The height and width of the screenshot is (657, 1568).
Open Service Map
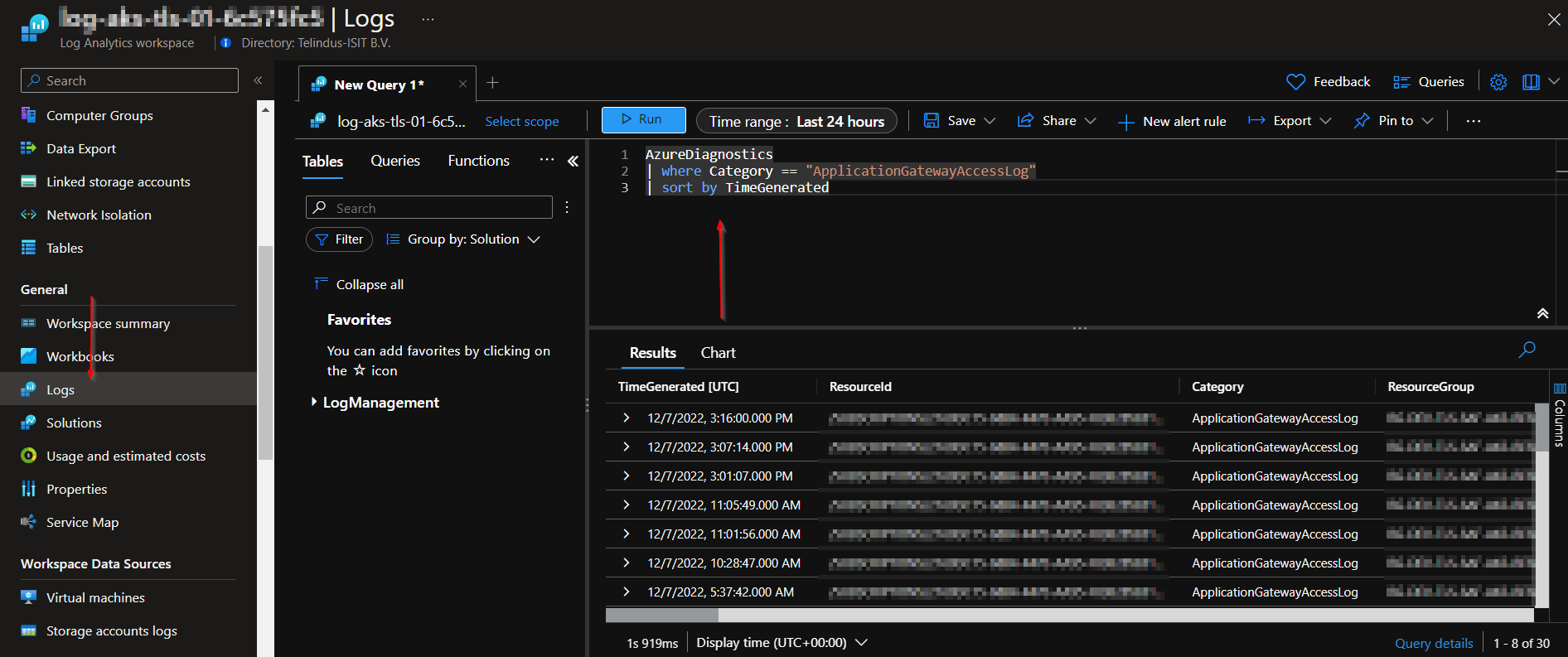tap(82, 522)
